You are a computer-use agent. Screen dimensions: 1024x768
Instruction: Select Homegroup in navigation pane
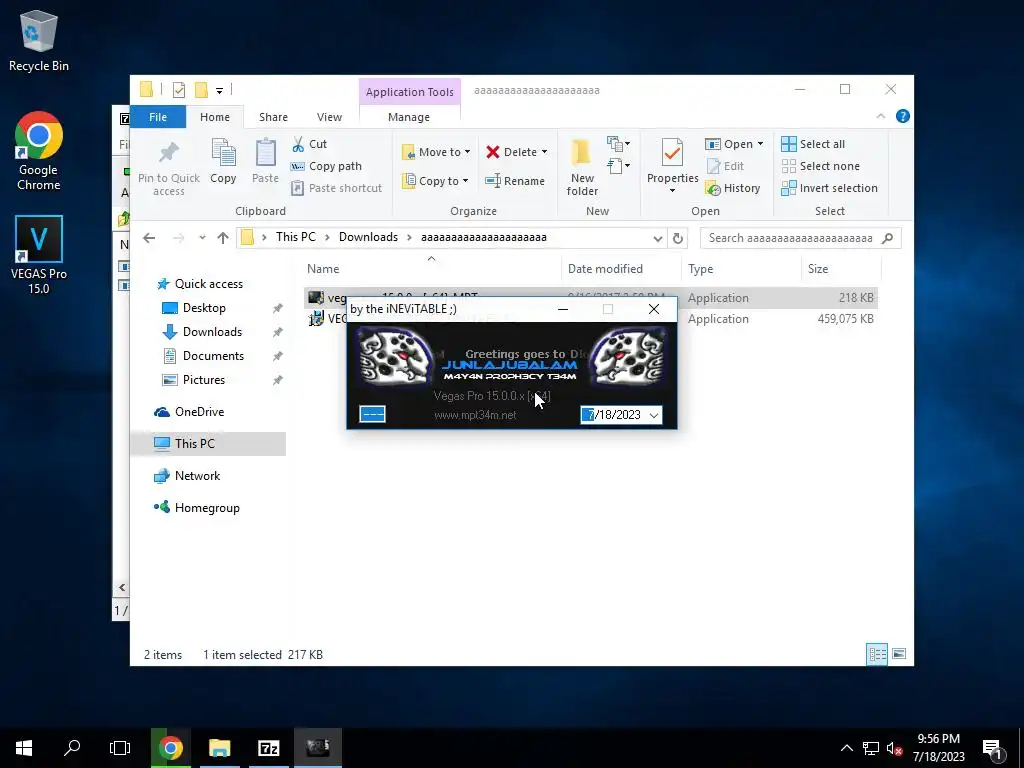(x=207, y=508)
